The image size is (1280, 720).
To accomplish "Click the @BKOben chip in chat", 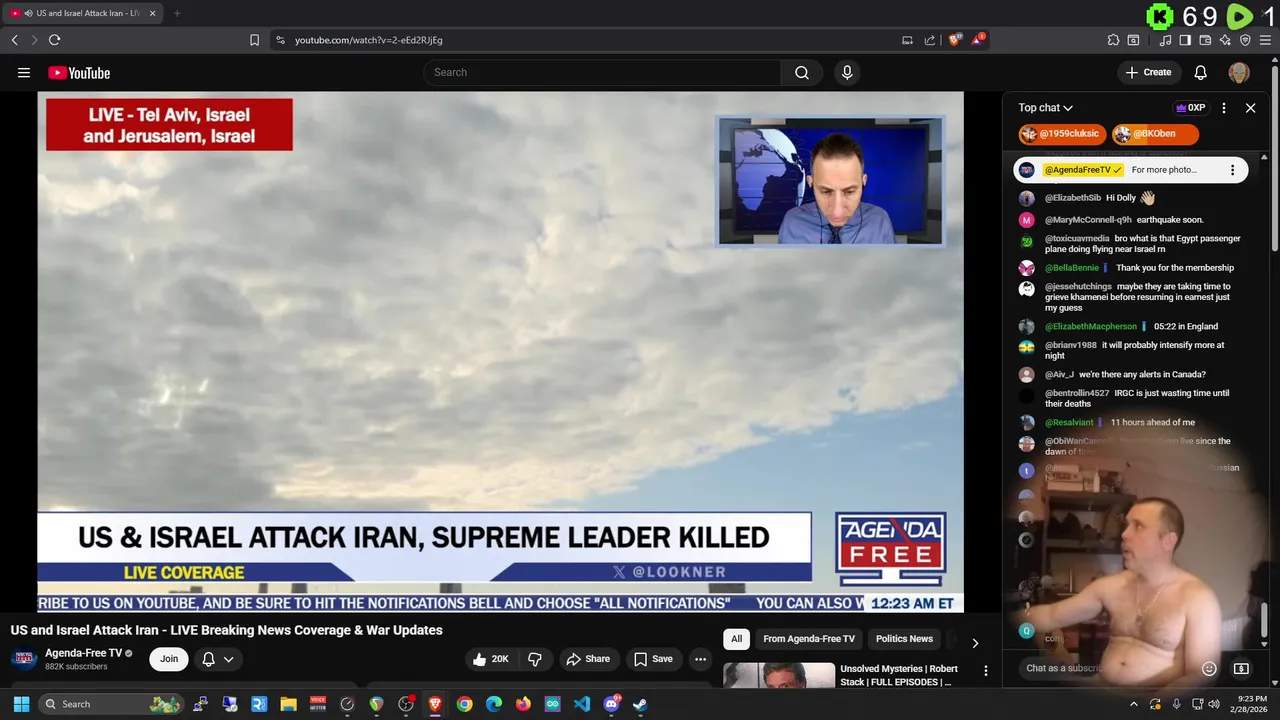I will point(1154,134).
